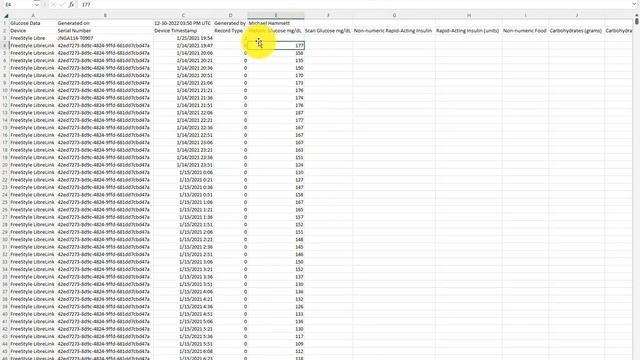Select row 1 header
Screen dimensions: 640x360
[5, 23]
